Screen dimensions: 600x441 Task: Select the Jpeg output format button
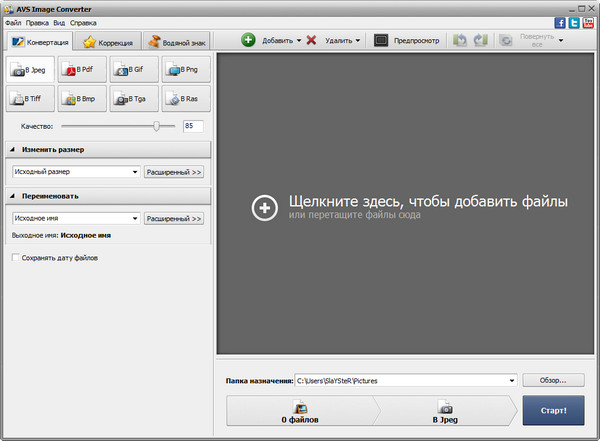pyautogui.click(x=29, y=70)
